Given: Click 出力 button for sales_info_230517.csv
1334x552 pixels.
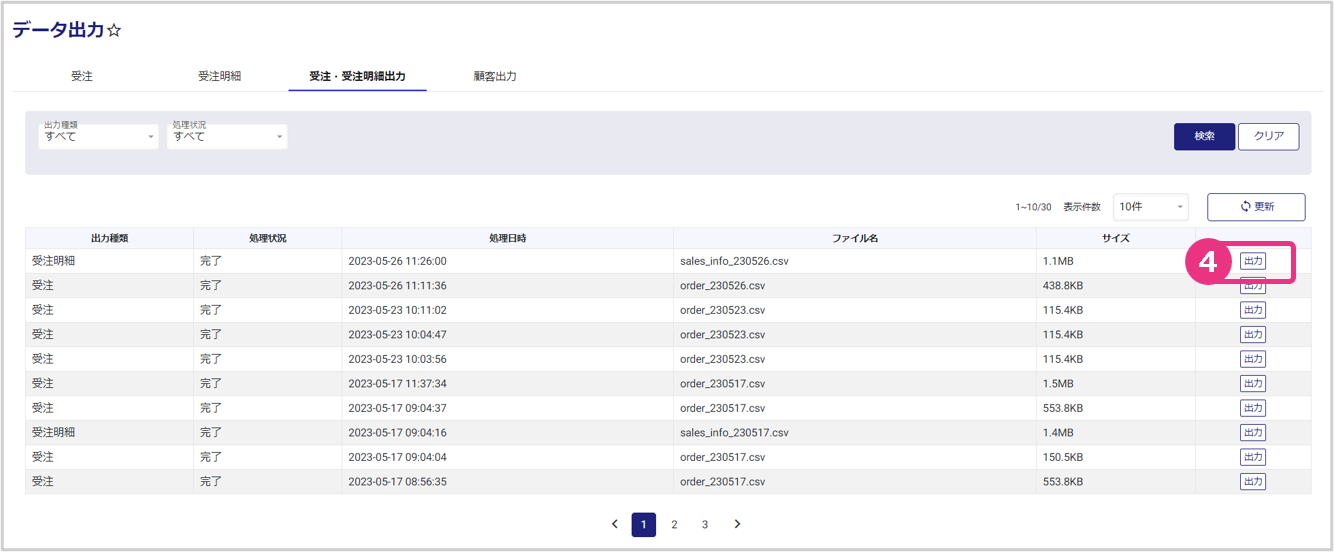Looking at the screenshot, I should click(x=1253, y=433).
